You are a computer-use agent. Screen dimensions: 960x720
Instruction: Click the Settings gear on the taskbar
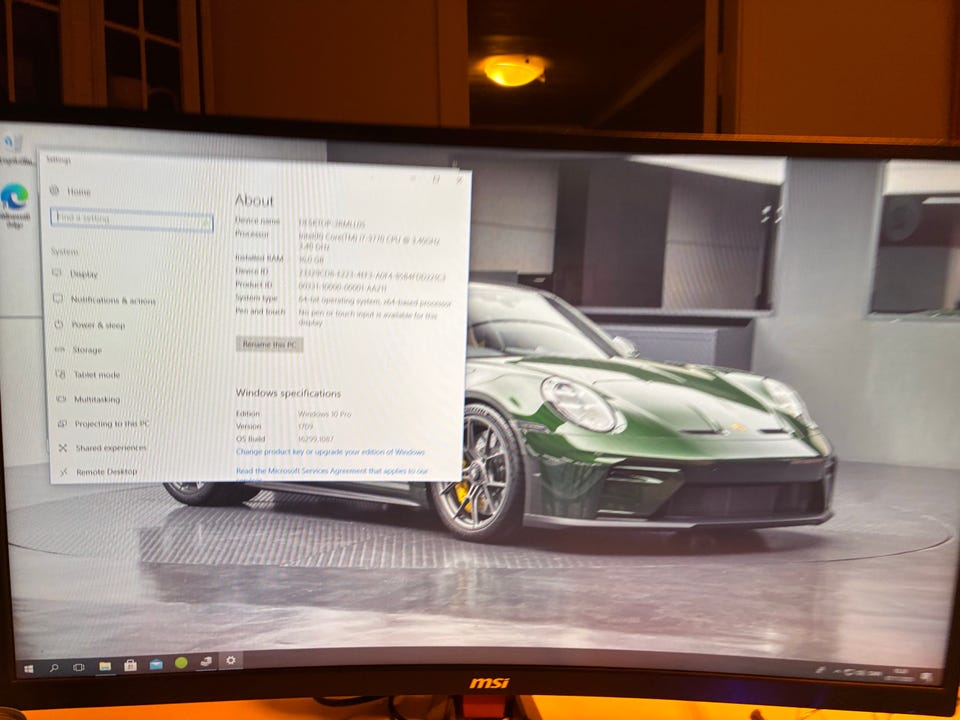pos(231,660)
